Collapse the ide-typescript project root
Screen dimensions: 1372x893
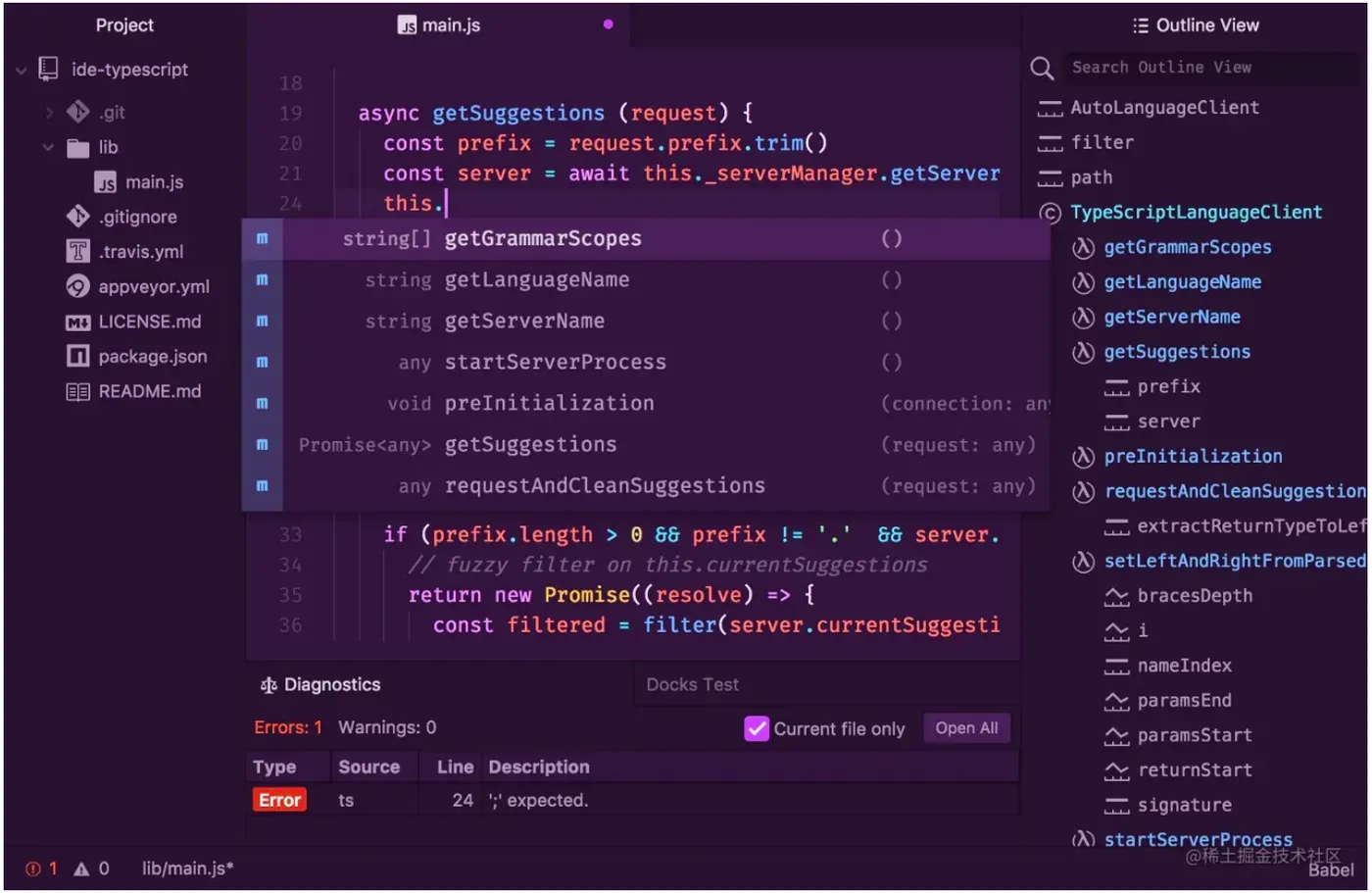tap(22, 71)
